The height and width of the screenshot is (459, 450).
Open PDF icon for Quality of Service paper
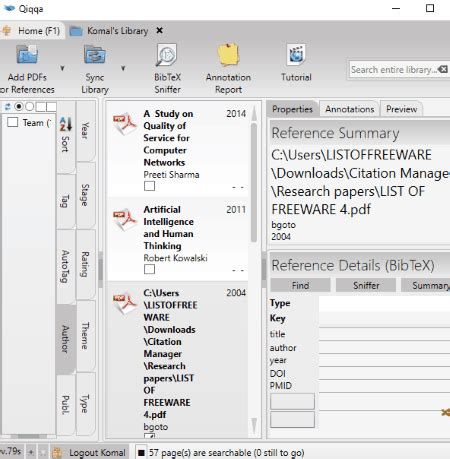[x=125, y=123]
